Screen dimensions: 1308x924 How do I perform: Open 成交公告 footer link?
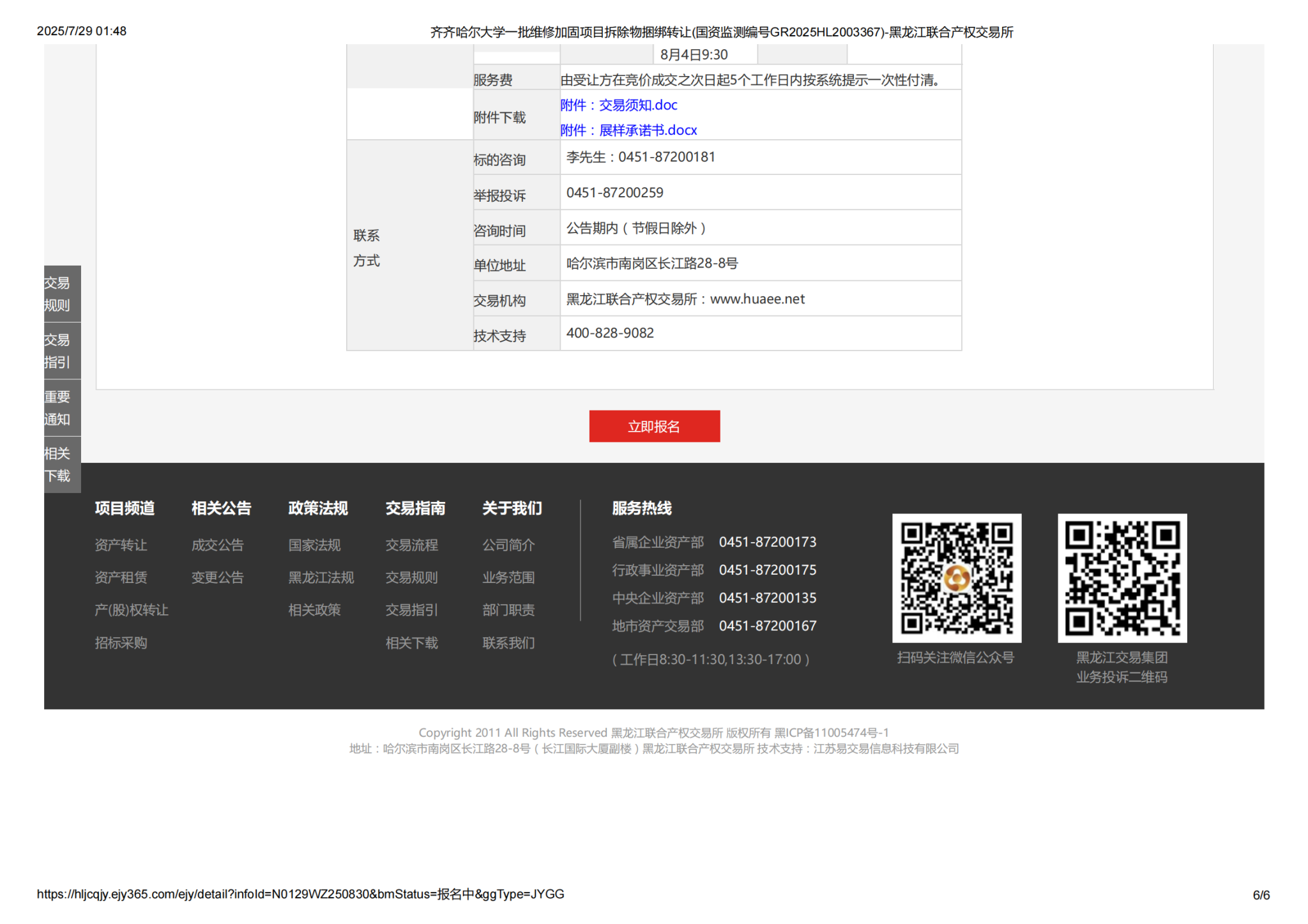[x=217, y=545]
